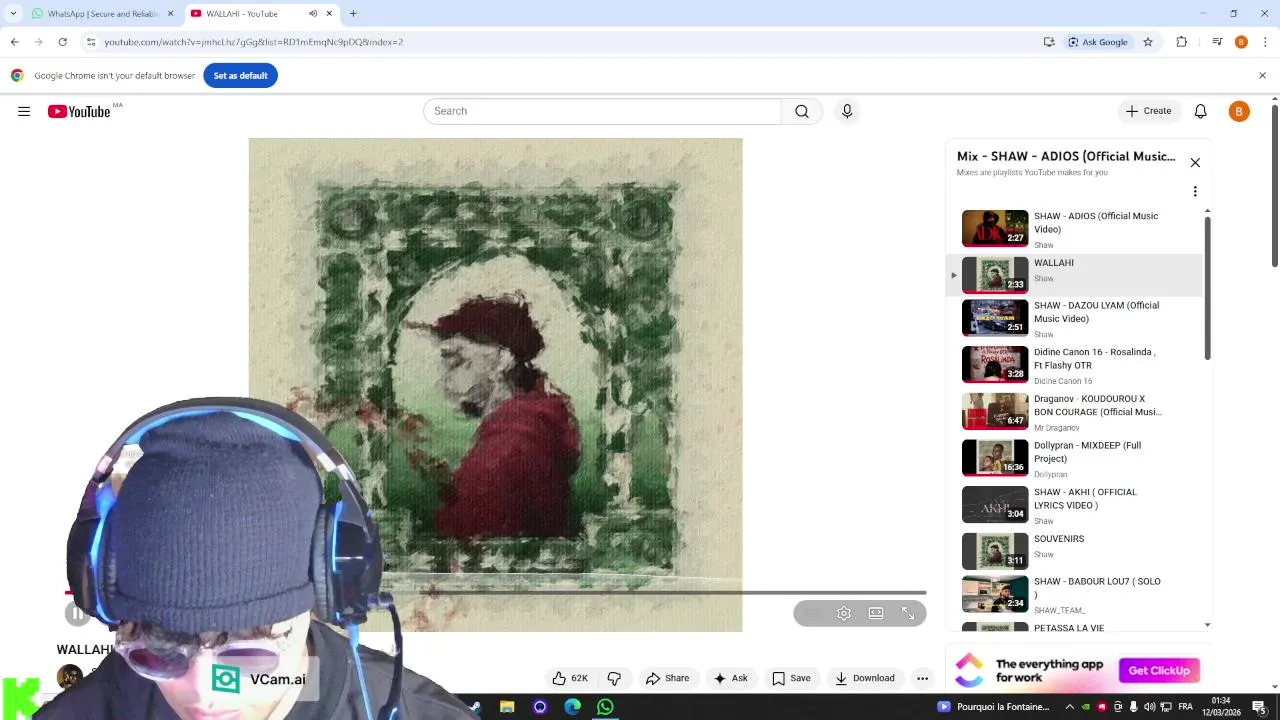Play Dollypran - MIXDEEP Full Project

[x=1075, y=458]
